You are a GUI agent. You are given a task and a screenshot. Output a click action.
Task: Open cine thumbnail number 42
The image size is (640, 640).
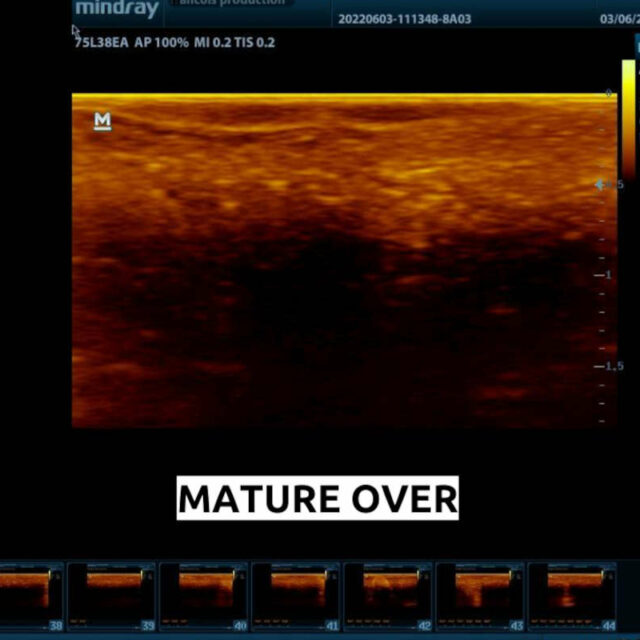tap(388, 597)
